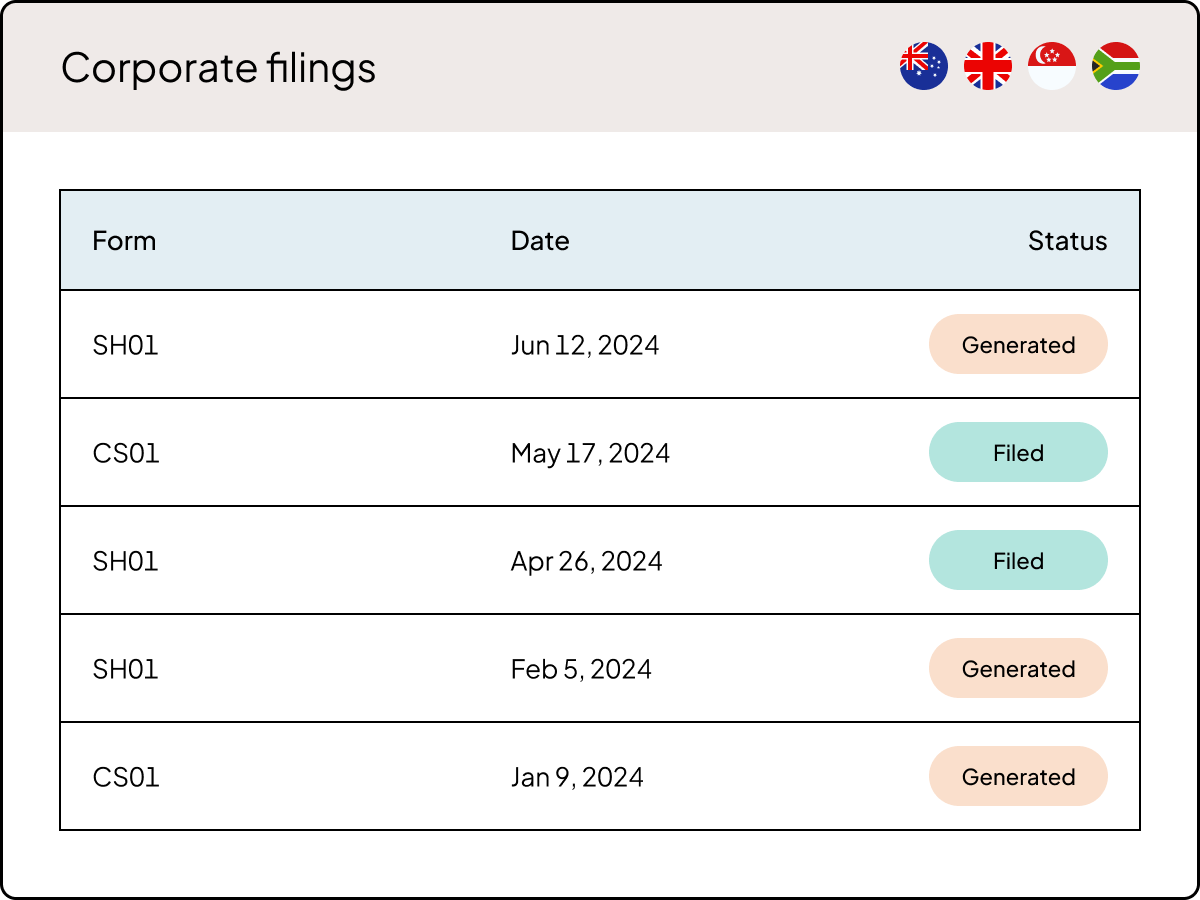Select the CS01 form dated Jan 9
The width and height of the screenshot is (1200, 900).
tap(125, 776)
